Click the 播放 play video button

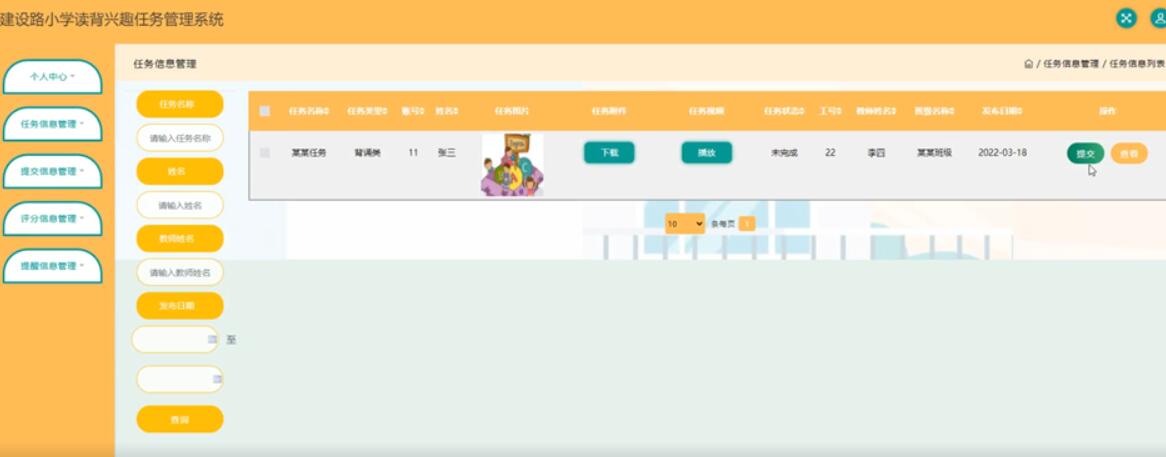pyautogui.click(x=706, y=152)
